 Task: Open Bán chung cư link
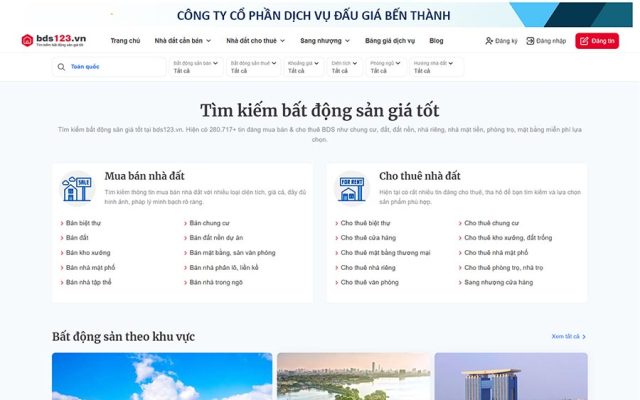click(209, 223)
